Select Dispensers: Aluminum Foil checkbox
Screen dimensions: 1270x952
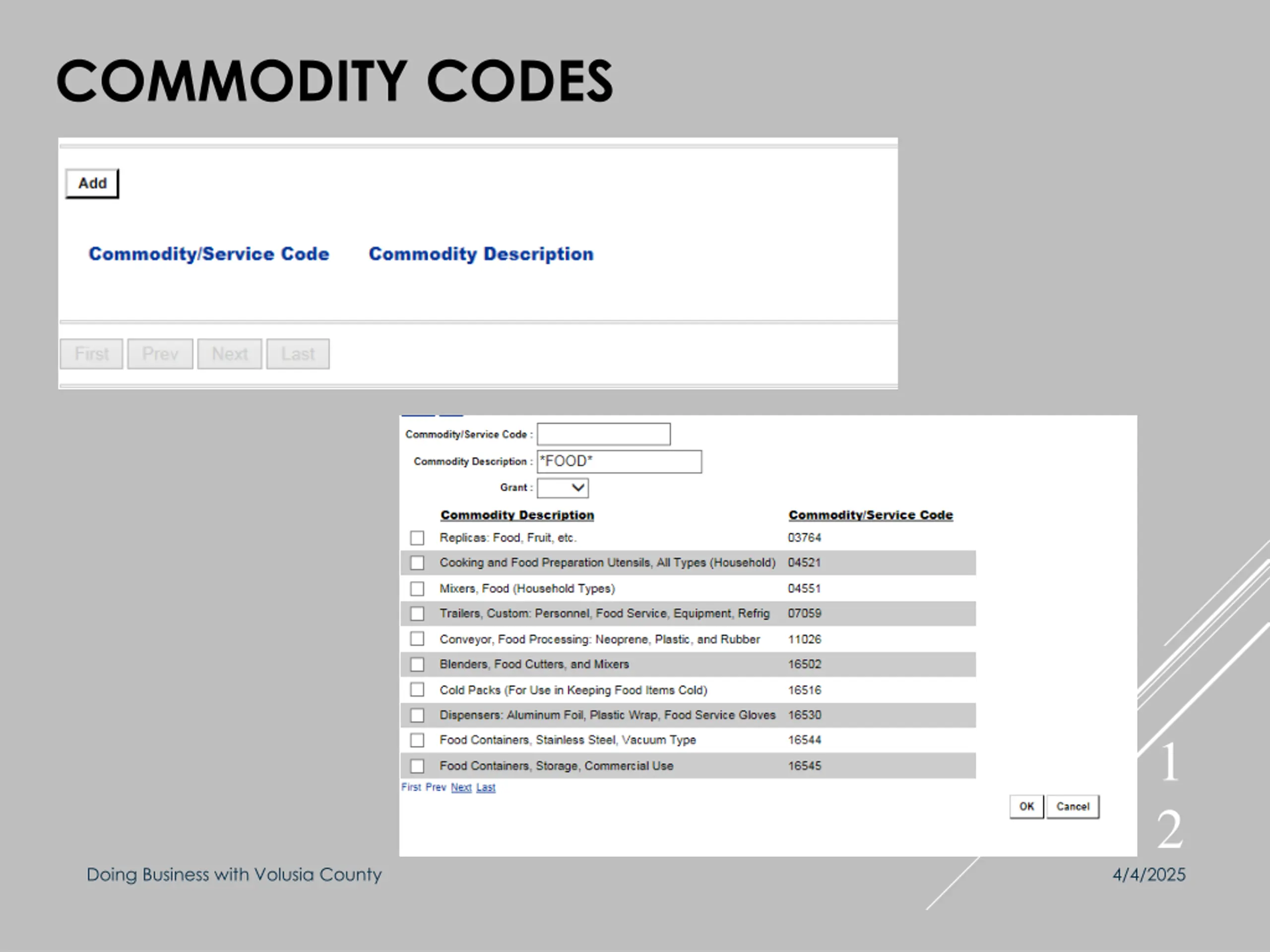[x=417, y=715]
